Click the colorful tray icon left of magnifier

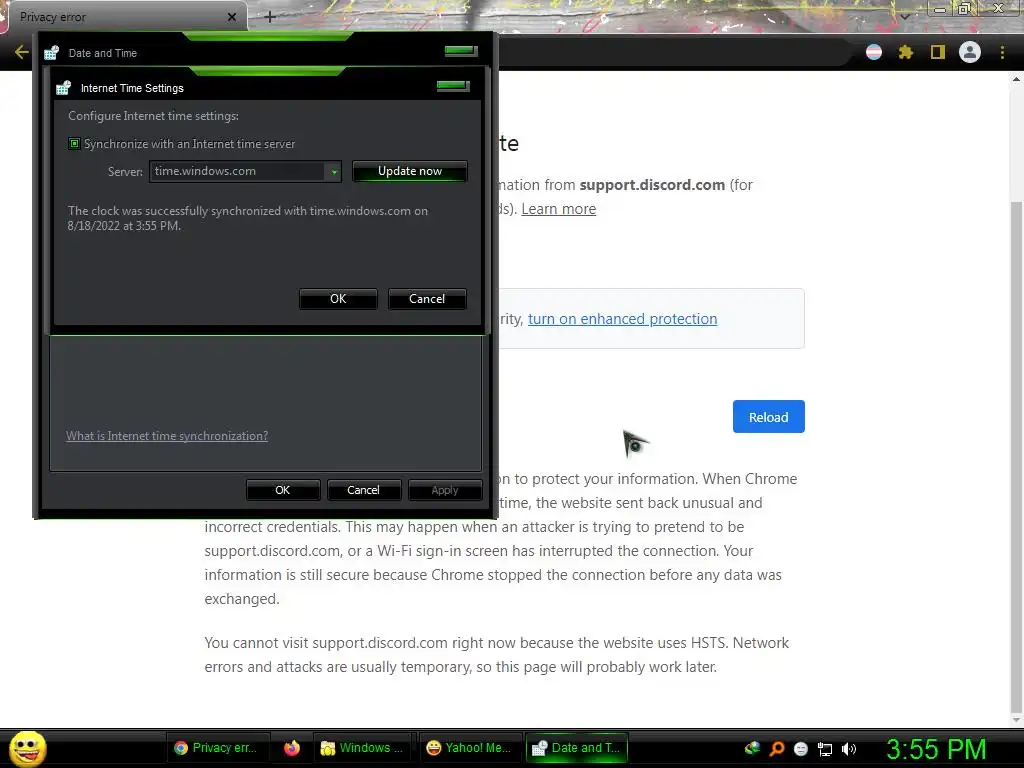(x=752, y=748)
